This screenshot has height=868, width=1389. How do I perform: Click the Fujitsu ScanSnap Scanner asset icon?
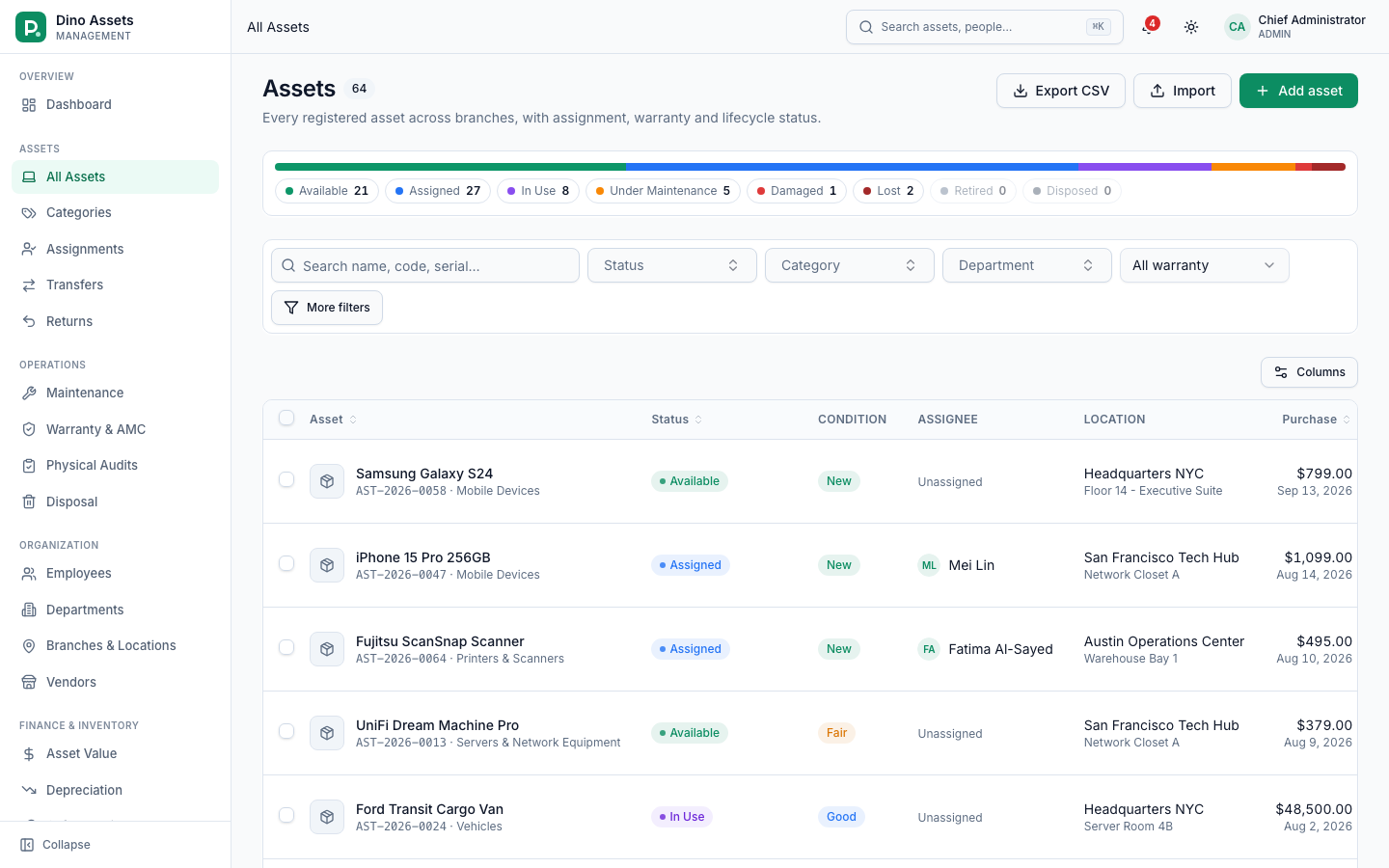coord(327,649)
